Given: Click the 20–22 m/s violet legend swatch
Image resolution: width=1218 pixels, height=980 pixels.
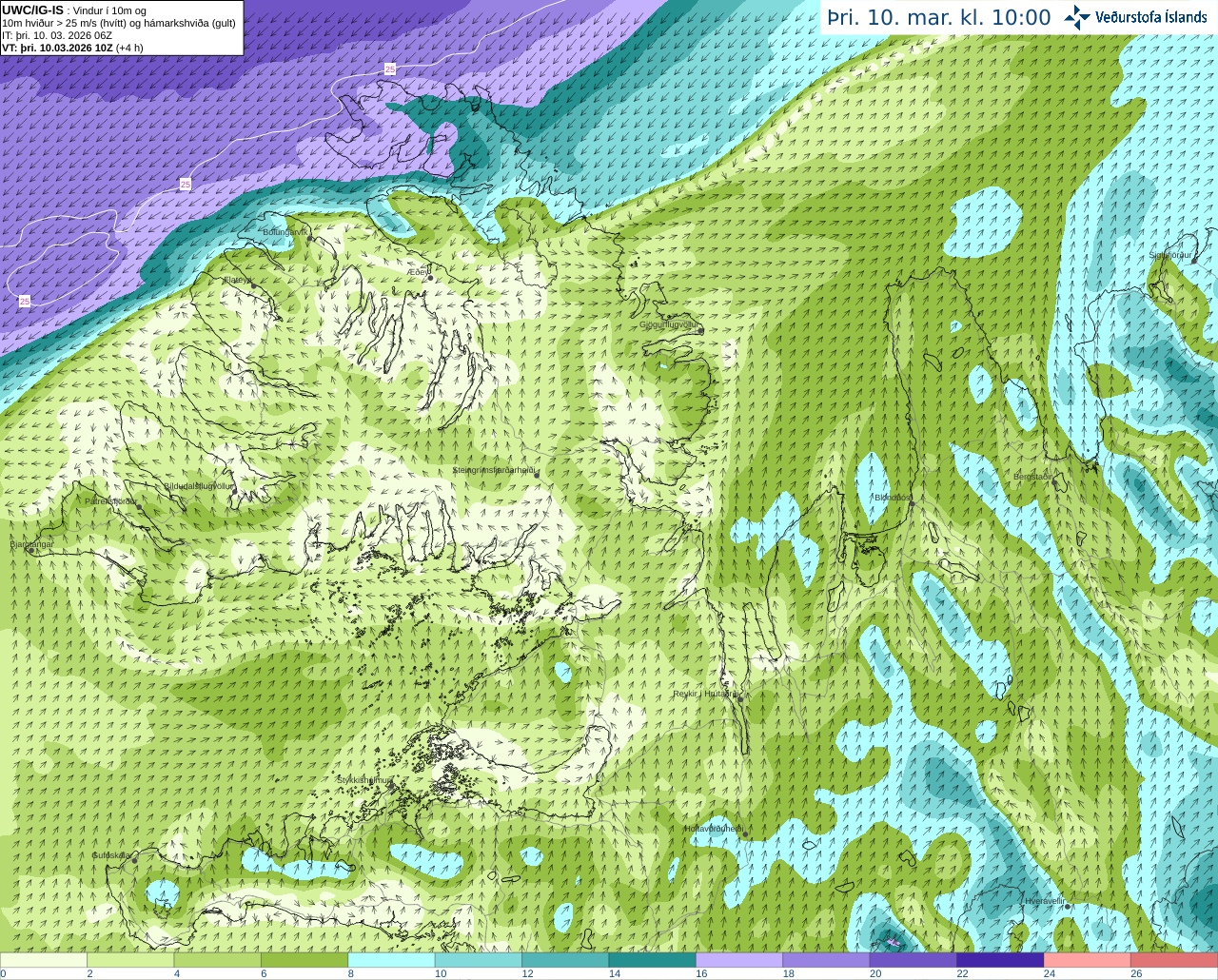Looking at the screenshot, I should pyautogui.click(x=913, y=960).
